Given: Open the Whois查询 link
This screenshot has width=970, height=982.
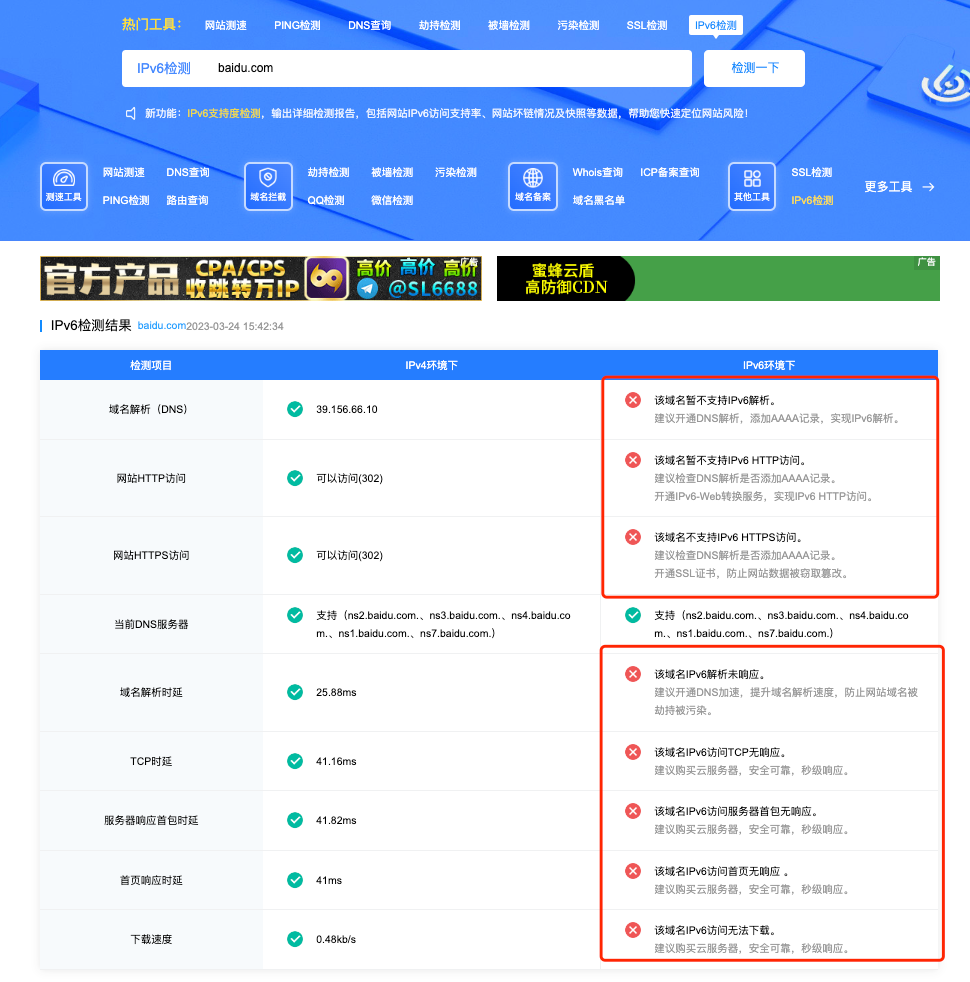Looking at the screenshot, I should coord(597,173).
